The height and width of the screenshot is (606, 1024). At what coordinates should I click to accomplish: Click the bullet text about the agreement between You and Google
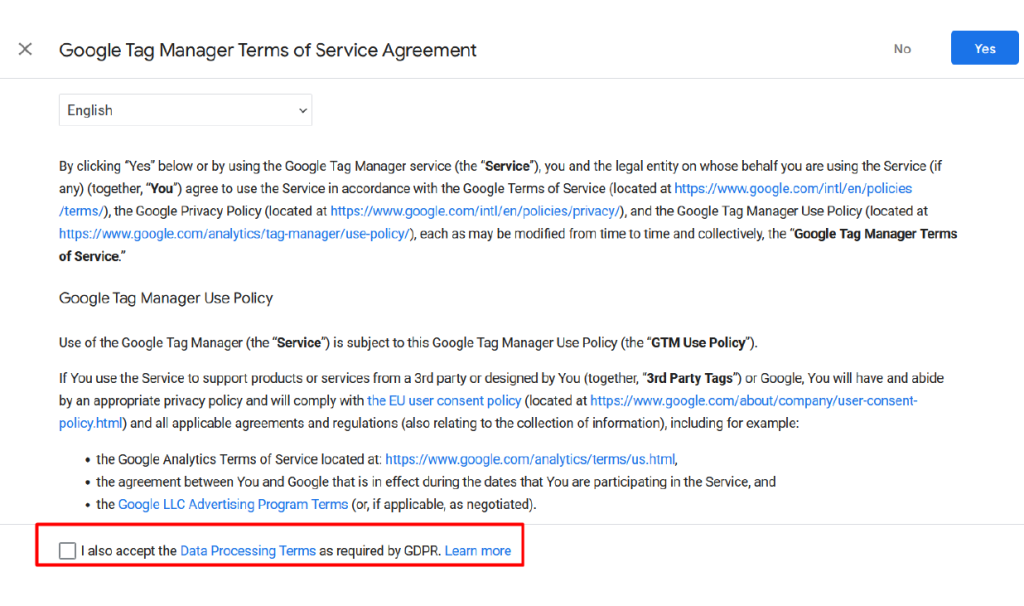pos(436,482)
